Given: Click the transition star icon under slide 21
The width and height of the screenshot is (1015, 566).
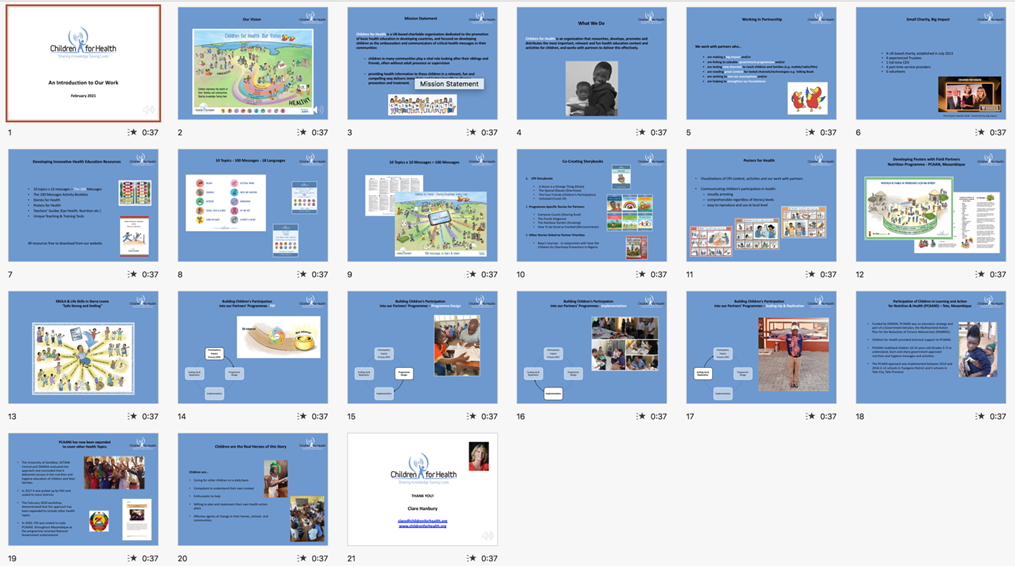Looking at the screenshot, I should click(472, 558).
